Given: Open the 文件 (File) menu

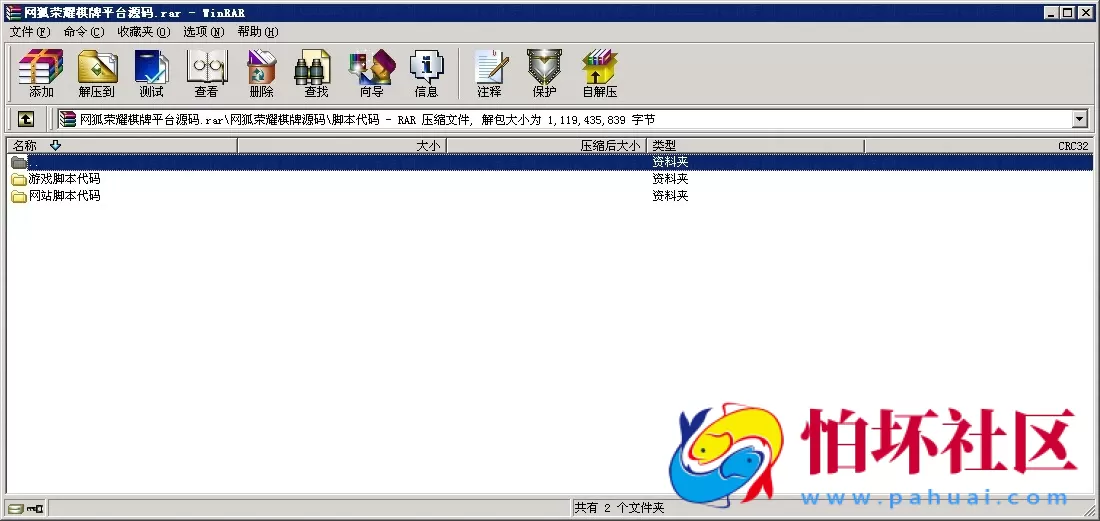Looking at the screenshot, I should pos(29,32).
